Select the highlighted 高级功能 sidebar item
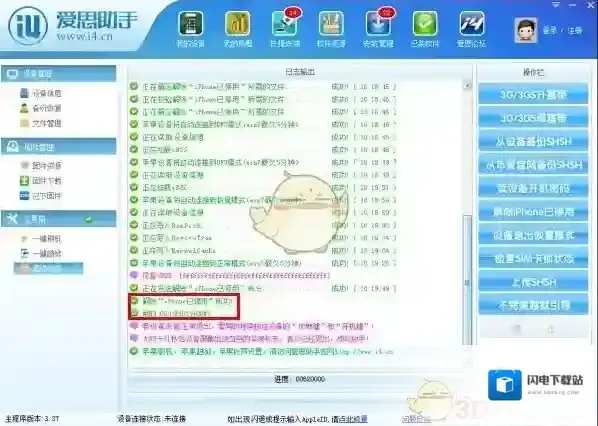This screenshot has width=598, height=426. click(x=48, y=268)
